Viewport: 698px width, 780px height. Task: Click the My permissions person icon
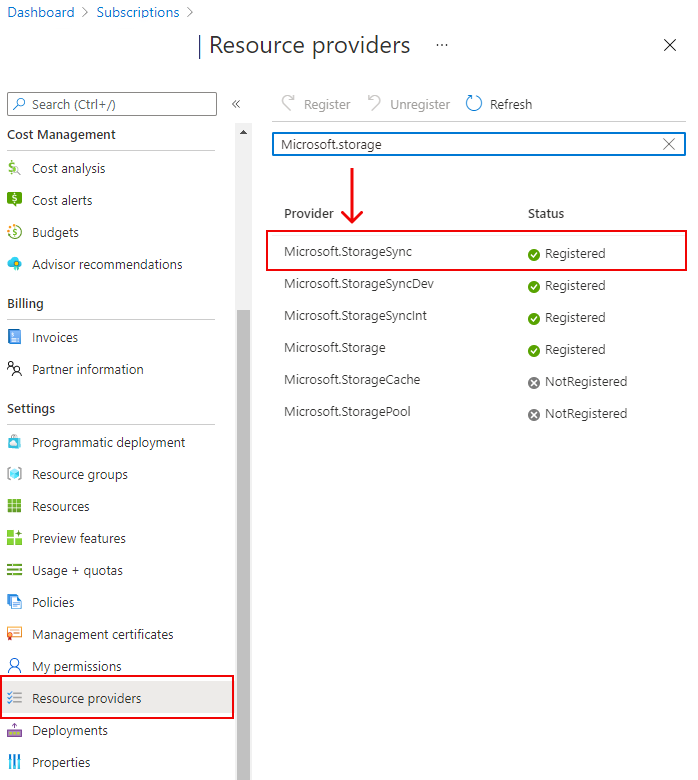(14, 666)
